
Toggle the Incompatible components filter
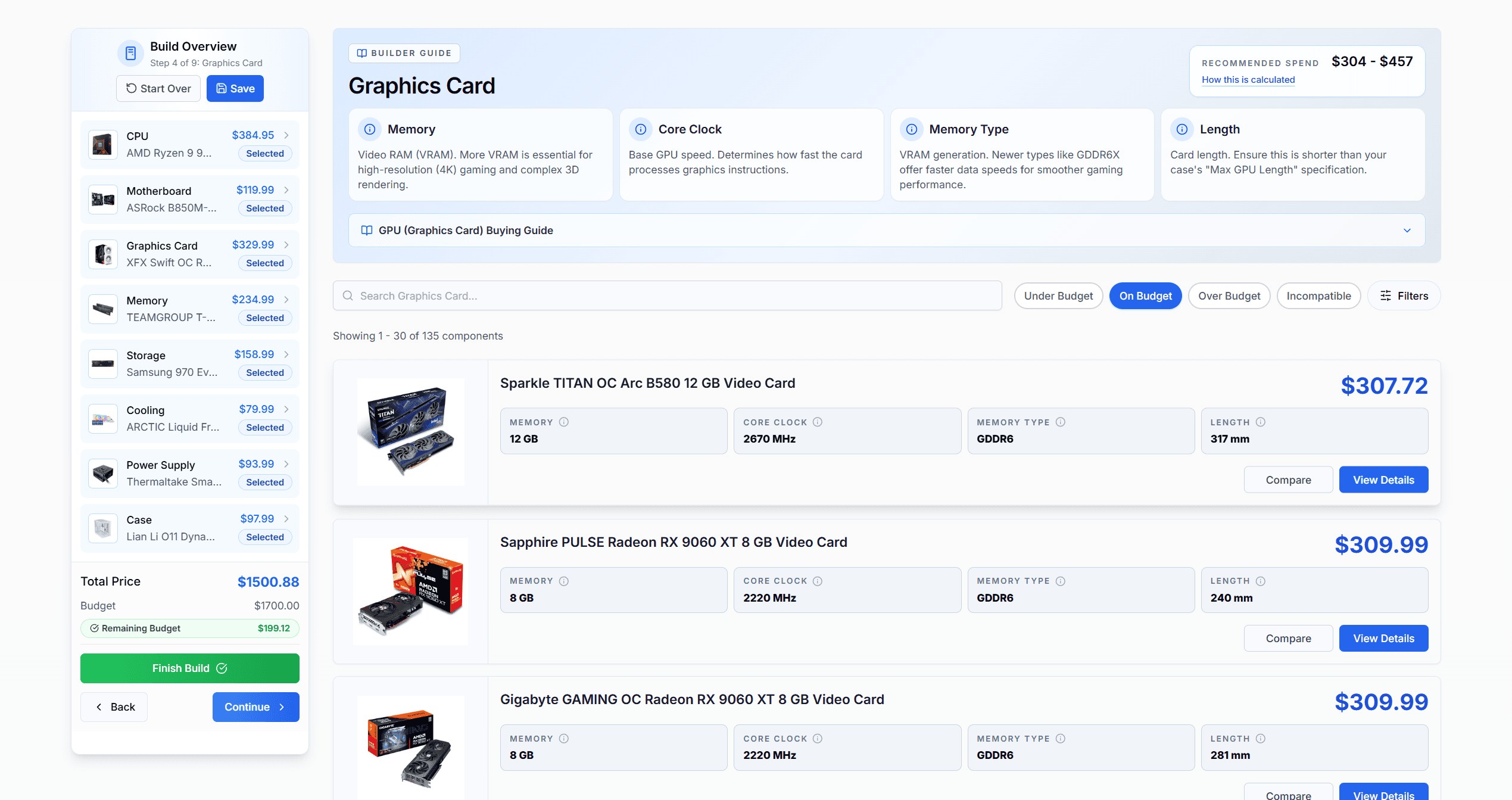pyautogui.click(x=1318, y=295)
